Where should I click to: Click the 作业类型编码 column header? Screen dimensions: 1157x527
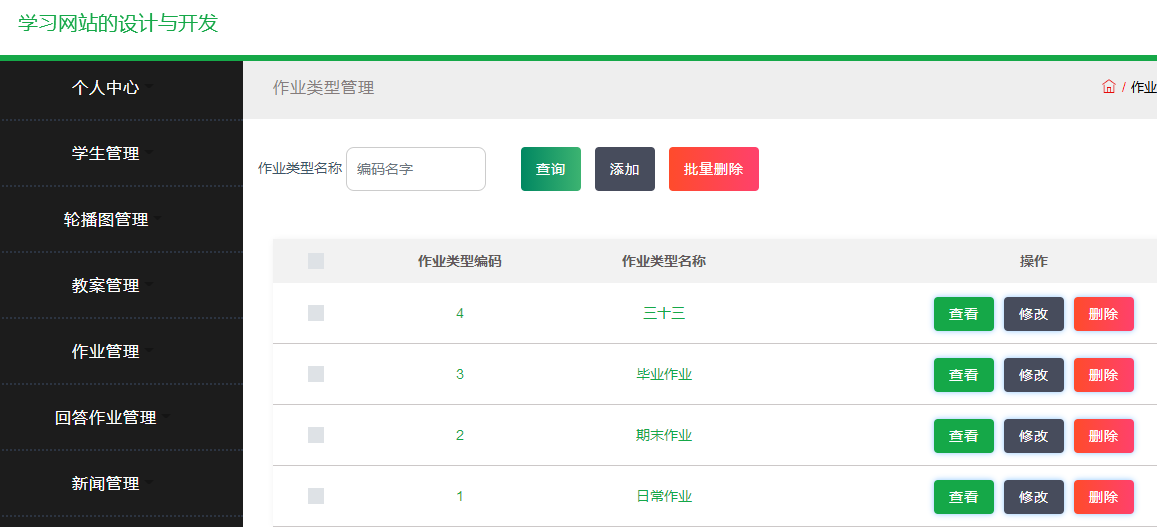(x=460, y=261)
